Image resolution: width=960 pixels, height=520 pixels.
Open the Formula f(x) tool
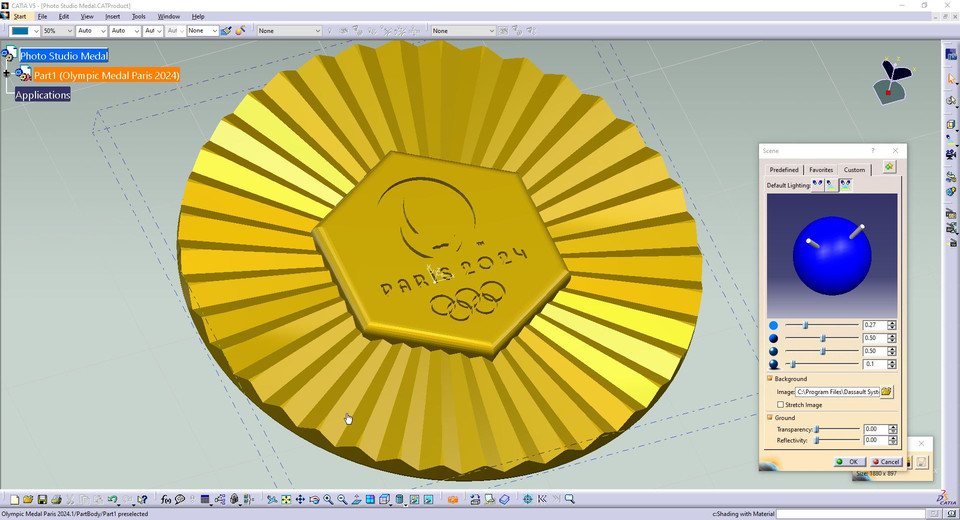pyautogui.click(x=166, y=500)
